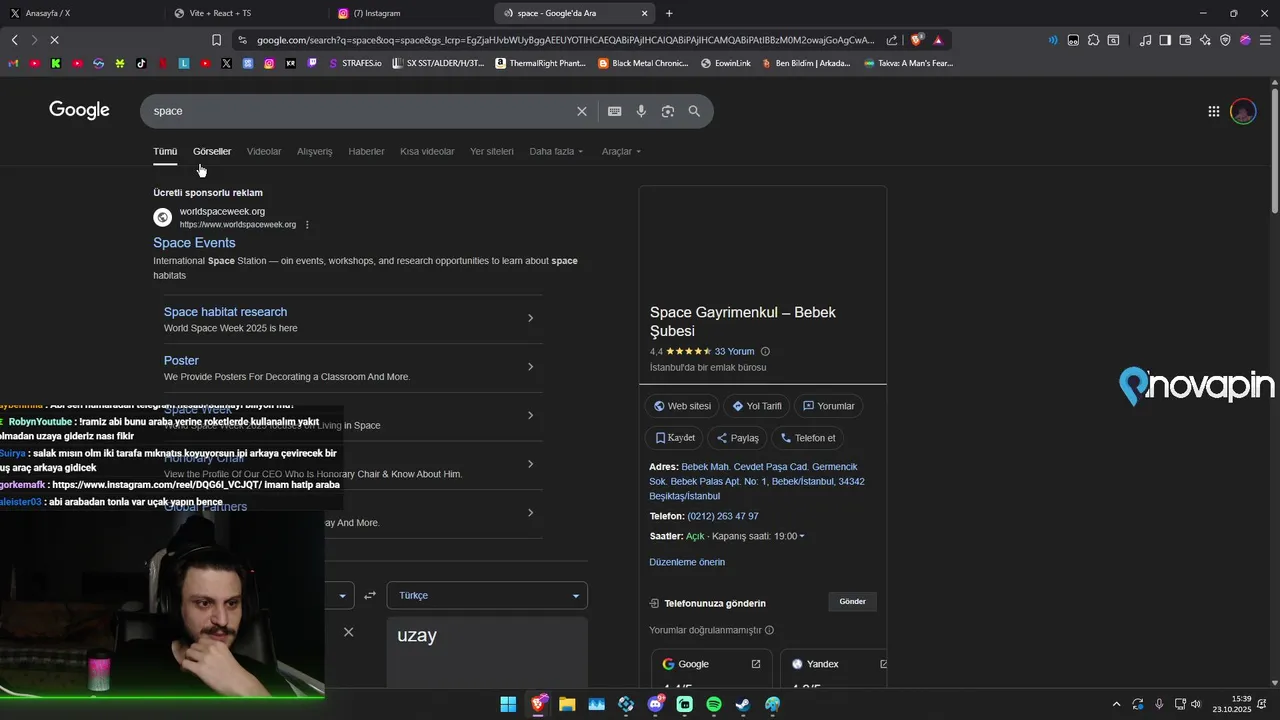Click the Yorumlar reviews button
The height and width of the screenshot is (720, 1280).
coord(829,406)
